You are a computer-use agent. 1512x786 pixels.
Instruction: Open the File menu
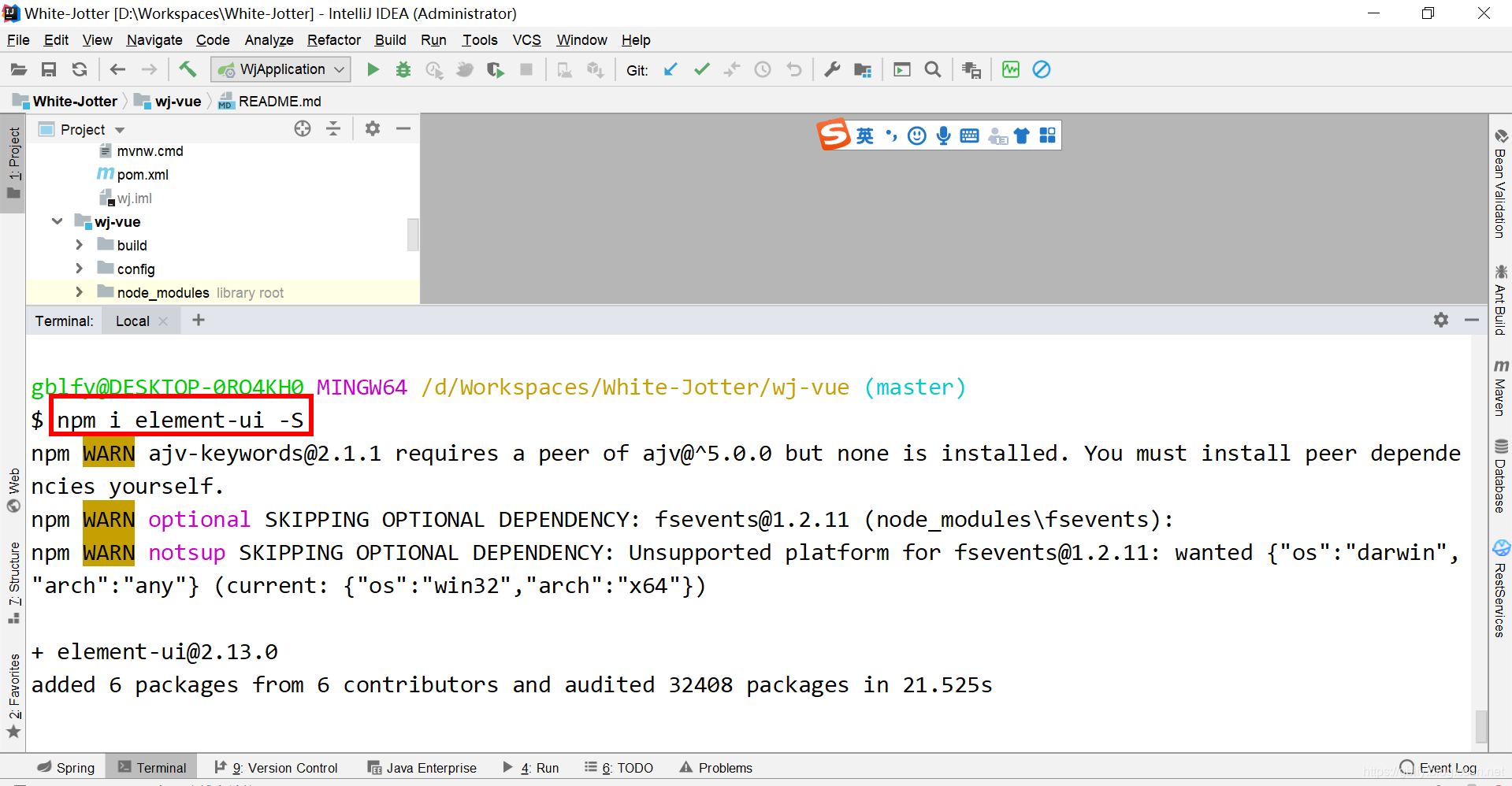click(18, 40)
